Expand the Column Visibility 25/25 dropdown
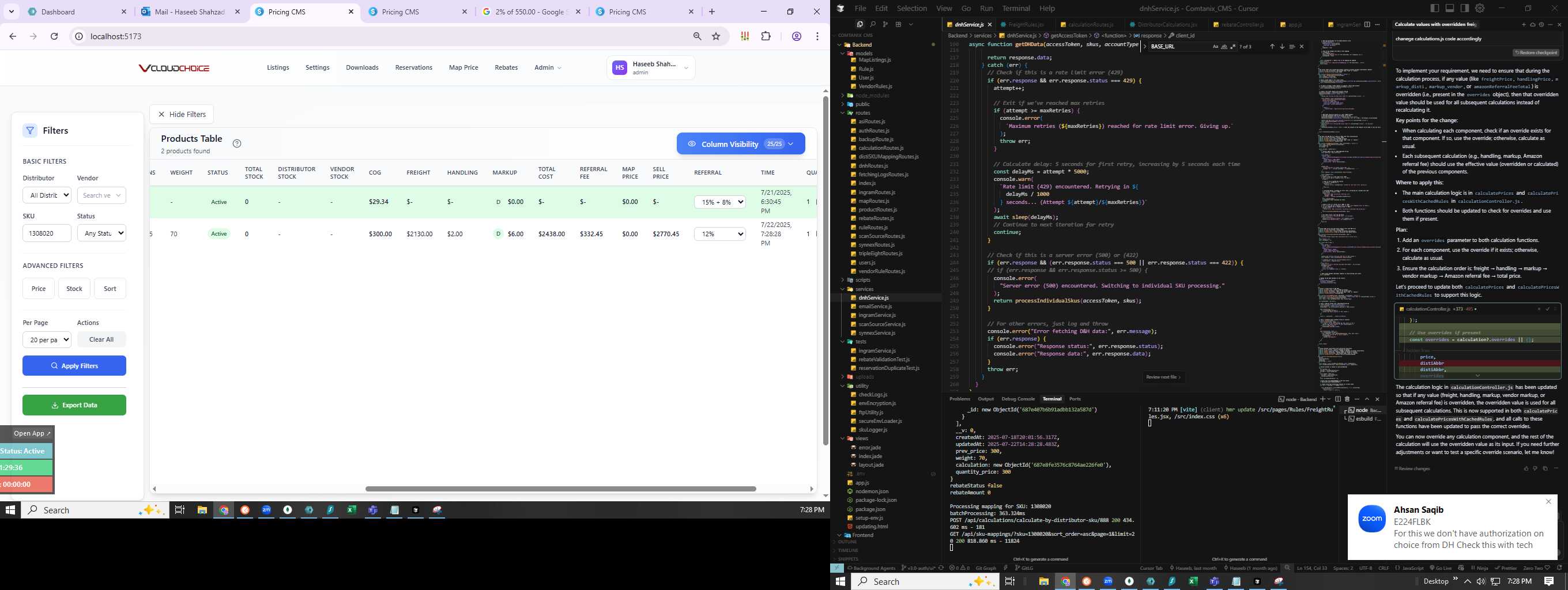Image resolution: width=1568 pixels, height=590 pixels. coord(741,144)
